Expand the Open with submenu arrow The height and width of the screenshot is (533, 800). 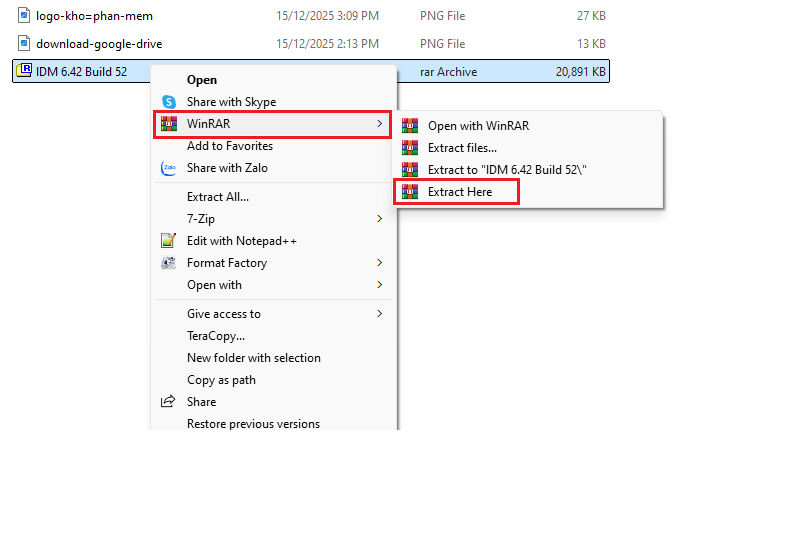tap(379, 285)
